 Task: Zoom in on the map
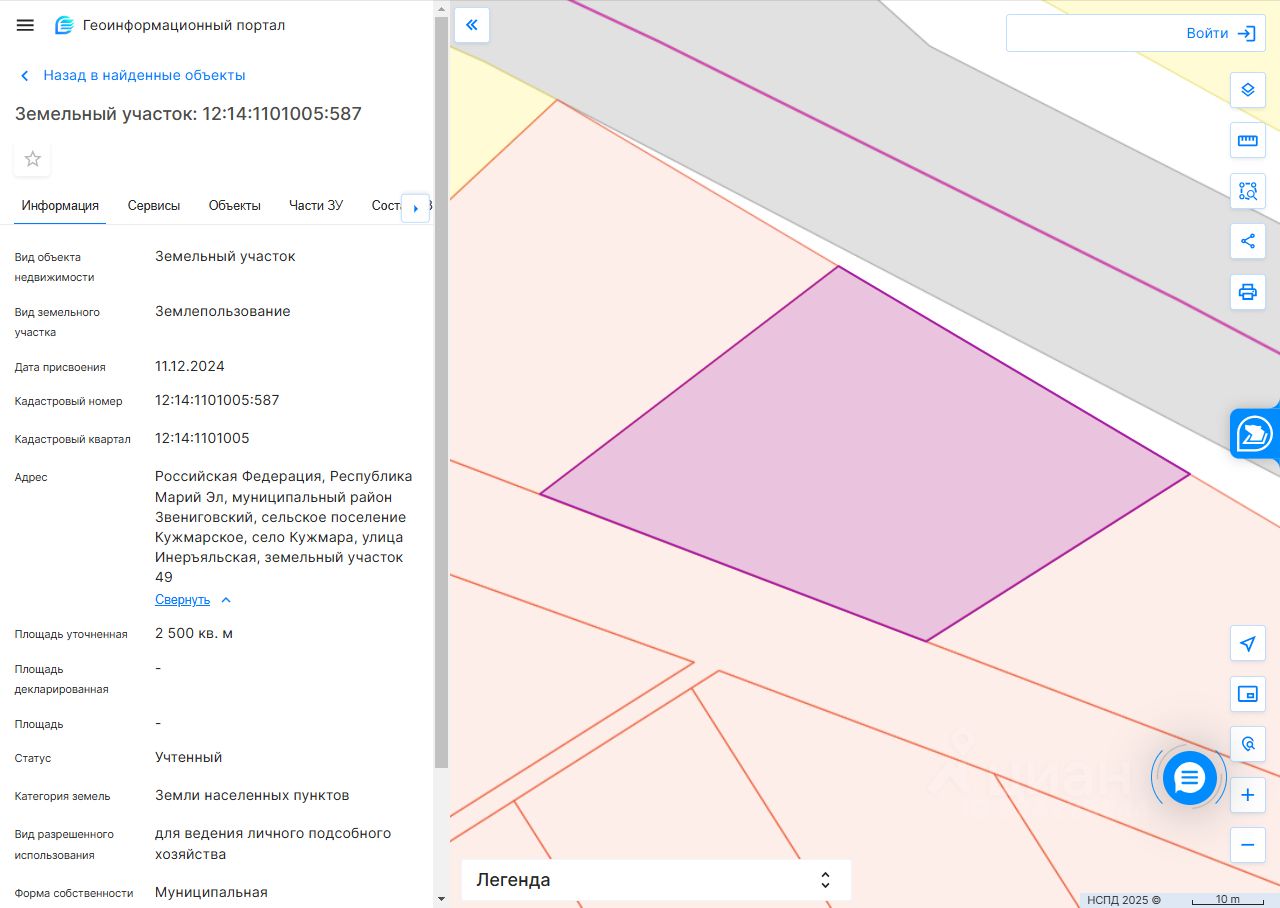(1247, 796)
